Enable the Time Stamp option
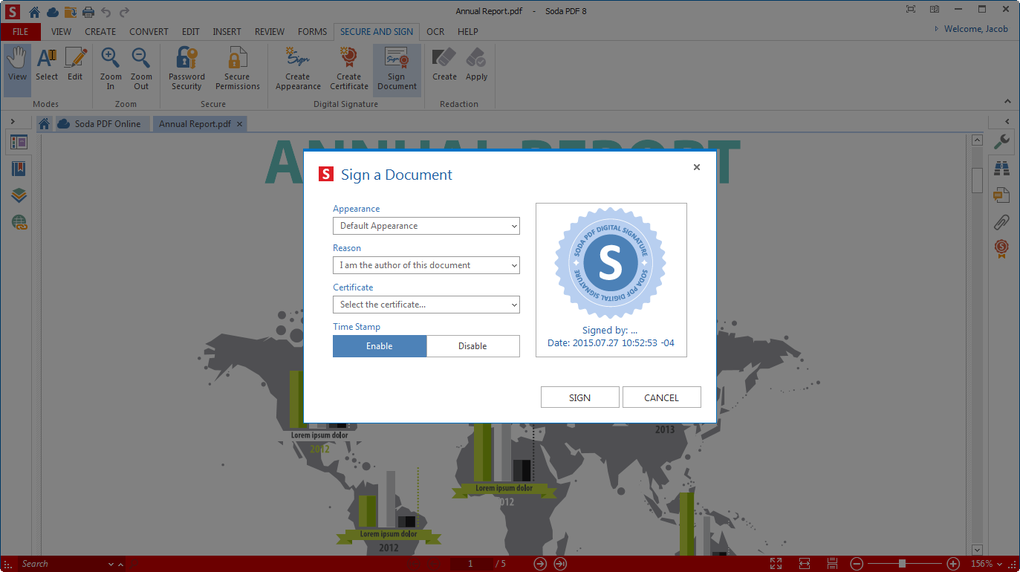The image size is (1020, 572). [x=379, y=346]
